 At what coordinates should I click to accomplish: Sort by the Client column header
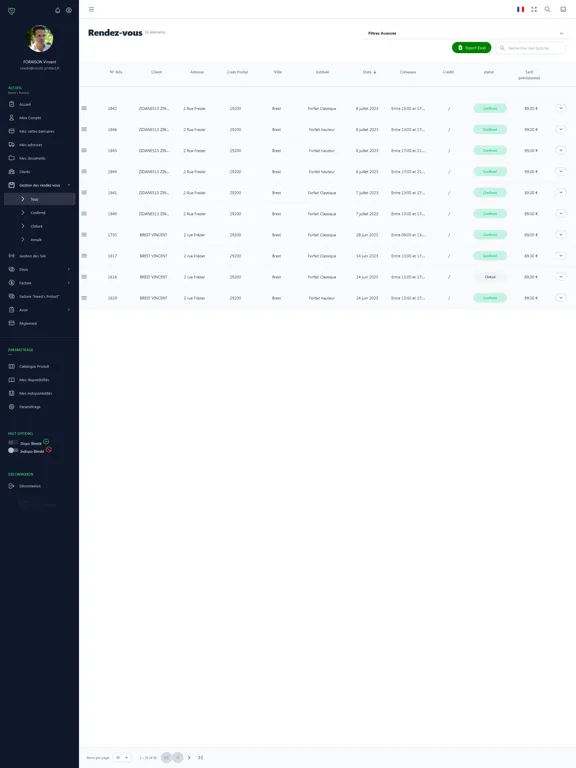156,72
